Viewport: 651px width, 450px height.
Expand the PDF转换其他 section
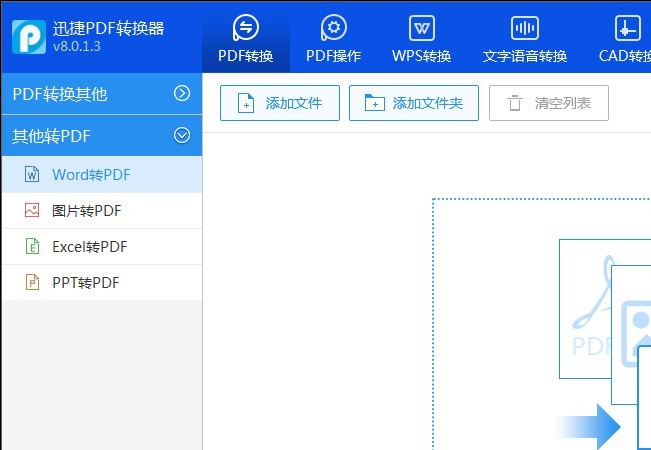(x=102, y=94)
